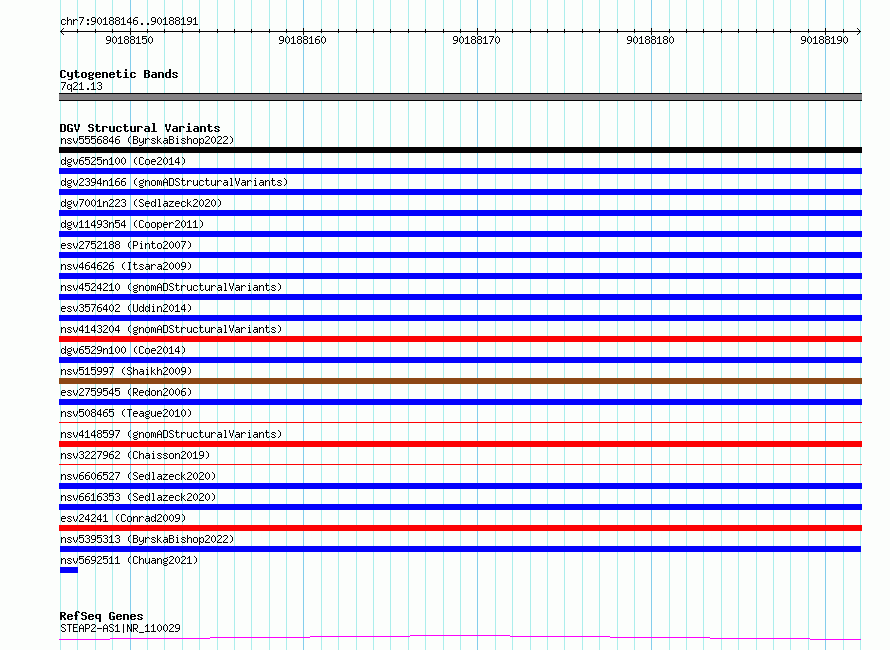Open variant nsv4148597 (gnomADStructuralVariants)
Screen dimensions: 890x650
(x=171, y=434)
